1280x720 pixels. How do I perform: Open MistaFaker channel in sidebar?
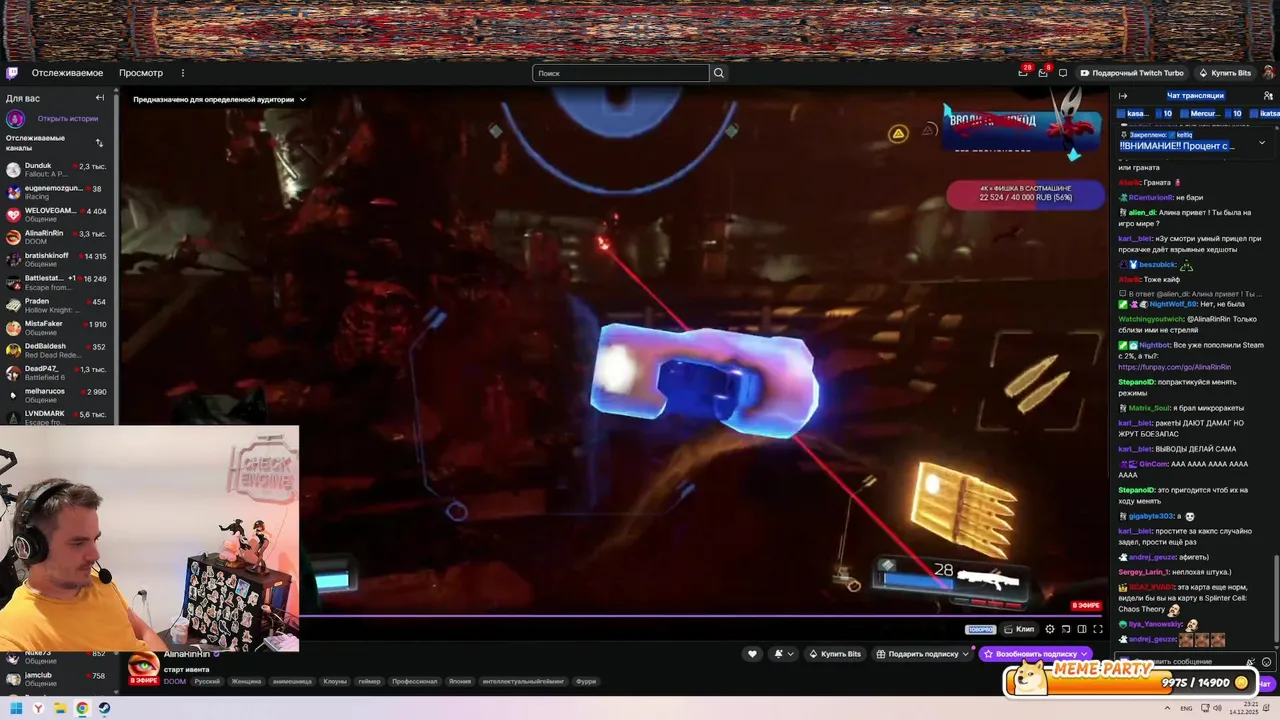tap(58, 328)
